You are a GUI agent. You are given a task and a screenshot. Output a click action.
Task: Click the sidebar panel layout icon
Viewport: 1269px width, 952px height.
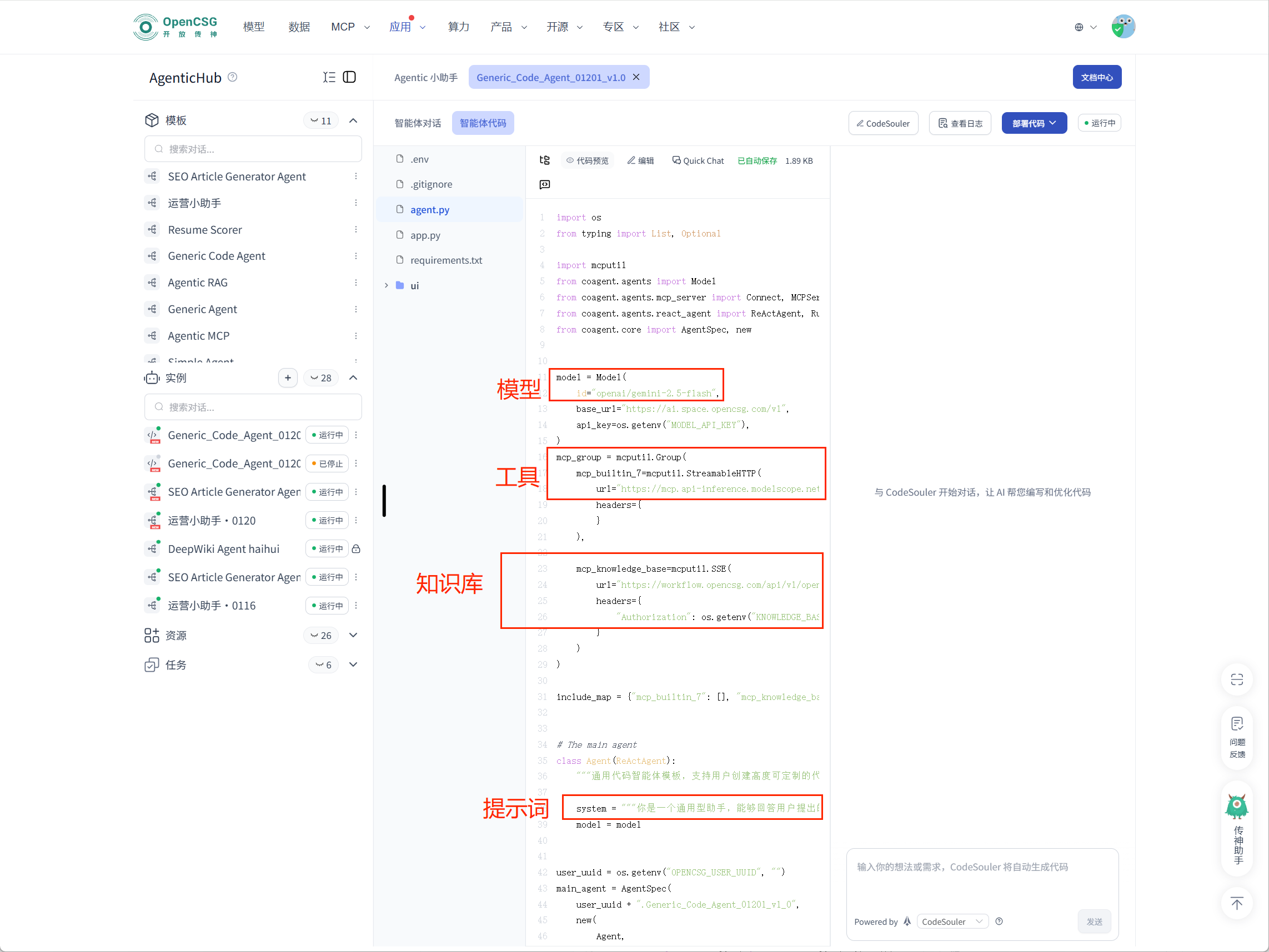click(349, 77)
